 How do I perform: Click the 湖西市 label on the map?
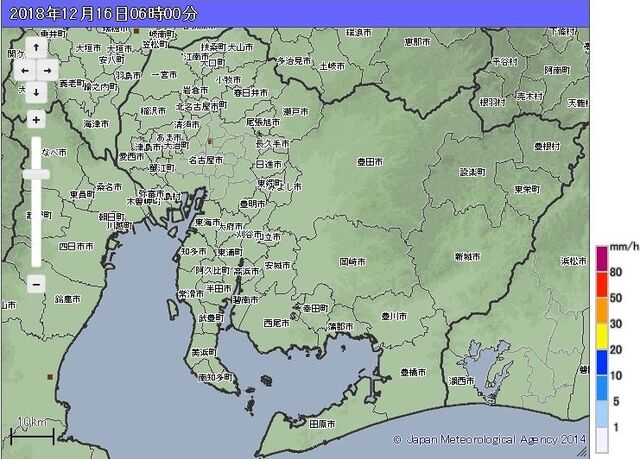click(462, 381)
